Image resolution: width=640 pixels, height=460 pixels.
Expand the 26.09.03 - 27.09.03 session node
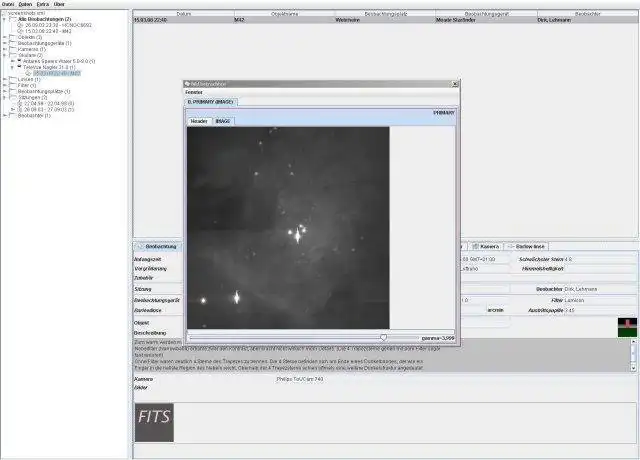pyautogui.click(x=13, y=110)
